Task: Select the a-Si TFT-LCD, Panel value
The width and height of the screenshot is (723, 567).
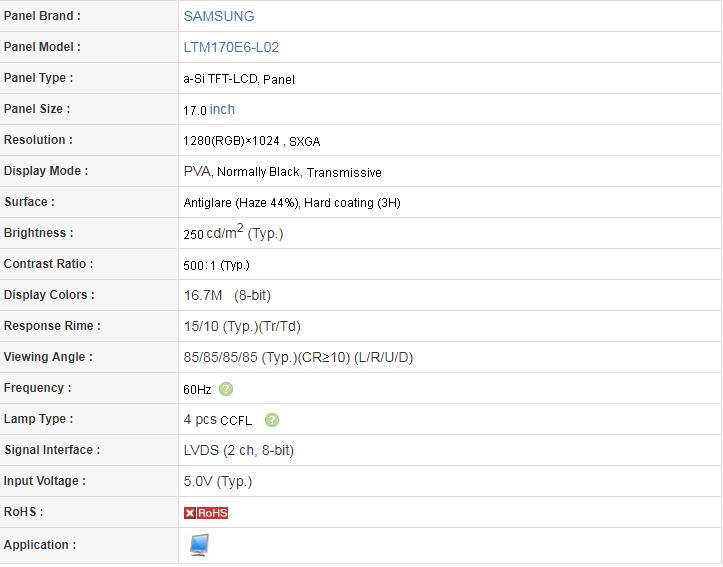Action: [x=239, y=79]
